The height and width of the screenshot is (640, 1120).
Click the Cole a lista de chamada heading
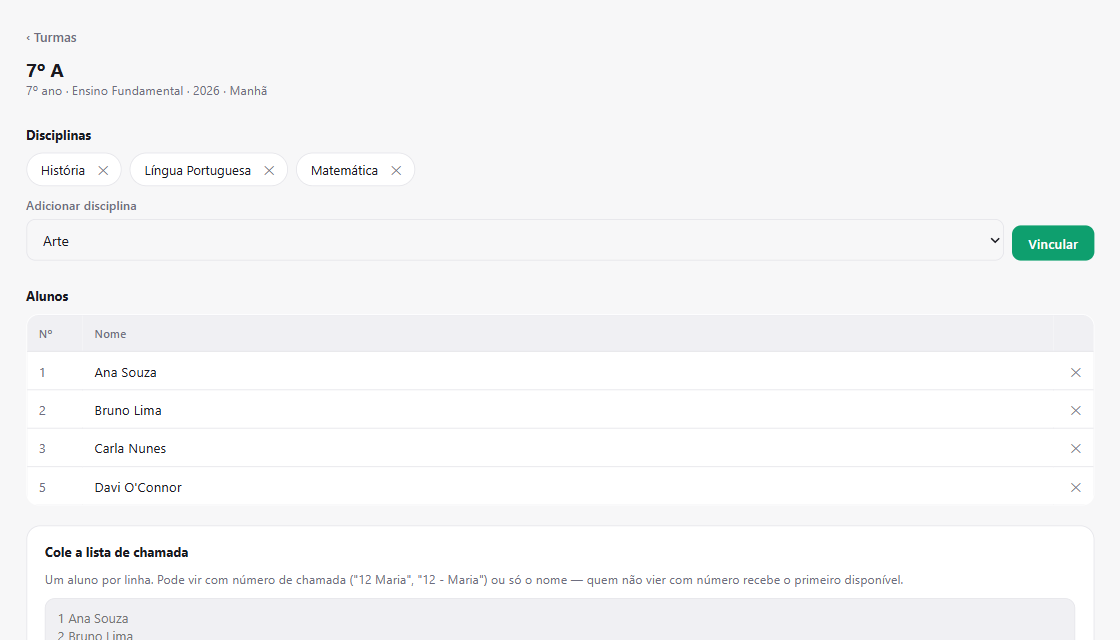tap(116, 552)
